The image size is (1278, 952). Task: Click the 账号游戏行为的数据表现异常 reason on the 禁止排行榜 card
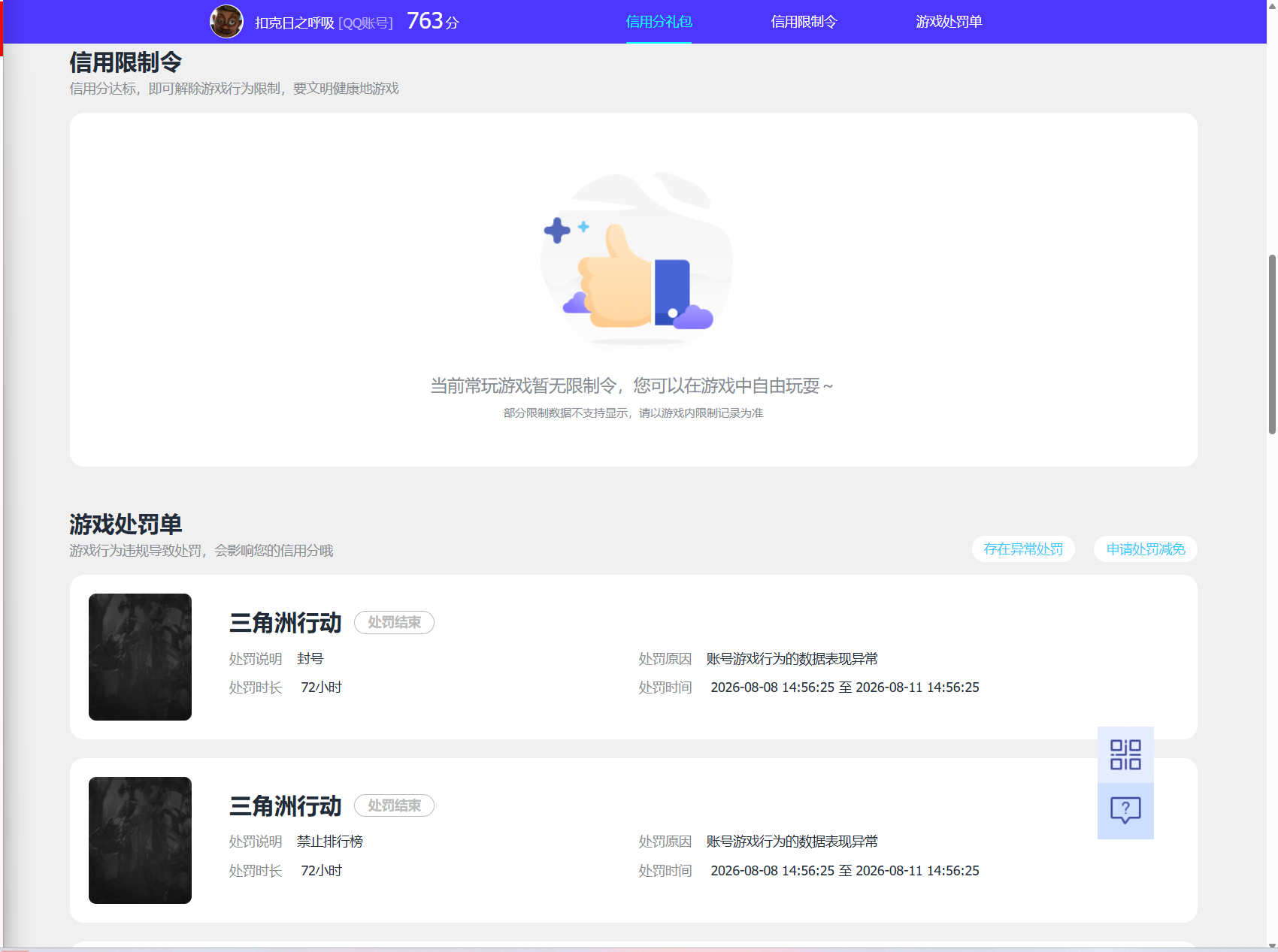coord(792,842)
